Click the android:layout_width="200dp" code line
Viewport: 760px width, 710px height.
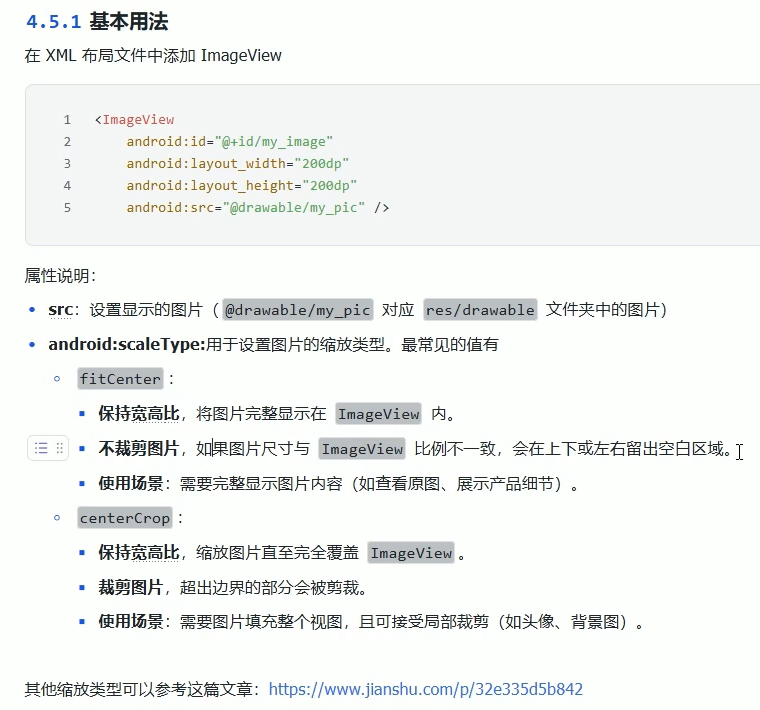tap(238, 163)
